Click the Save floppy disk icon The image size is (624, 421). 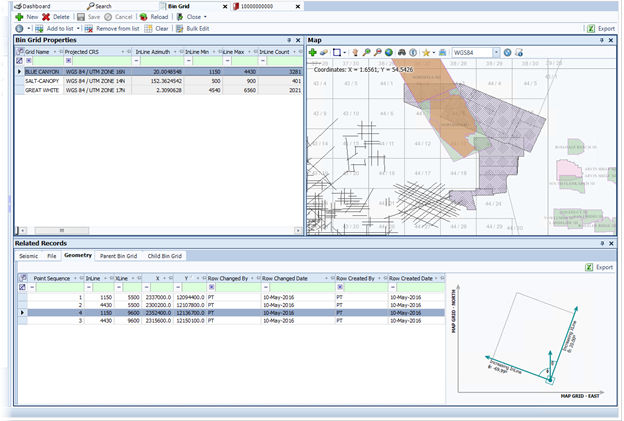[x=81, y=17]
